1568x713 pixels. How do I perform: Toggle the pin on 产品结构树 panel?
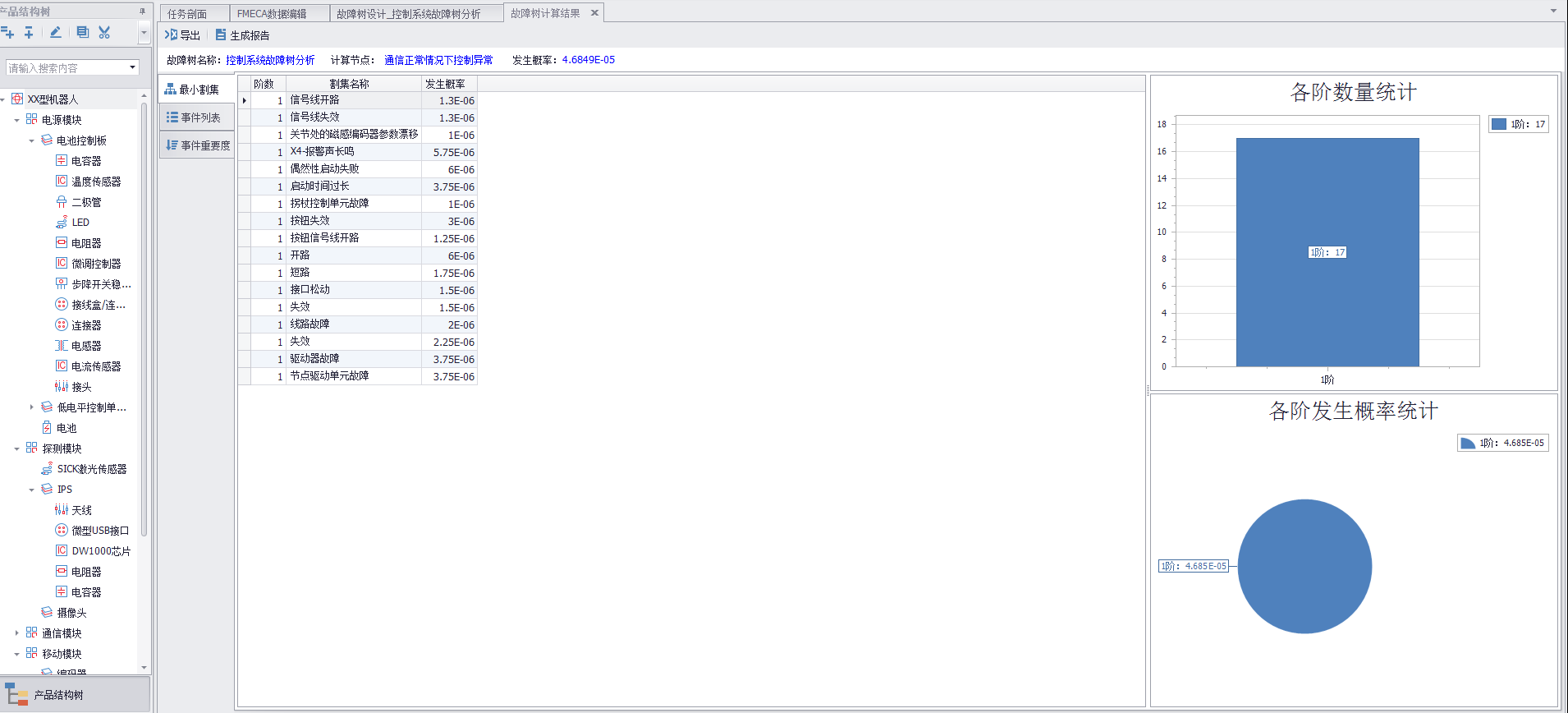tap(142, 11)
